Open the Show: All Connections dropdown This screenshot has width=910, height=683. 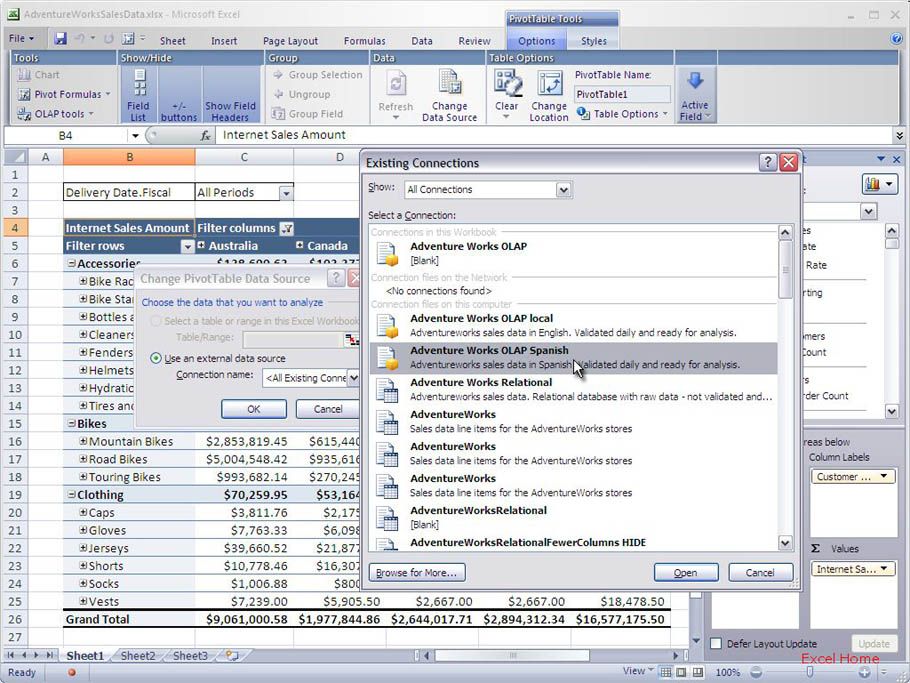click(563, 190)
